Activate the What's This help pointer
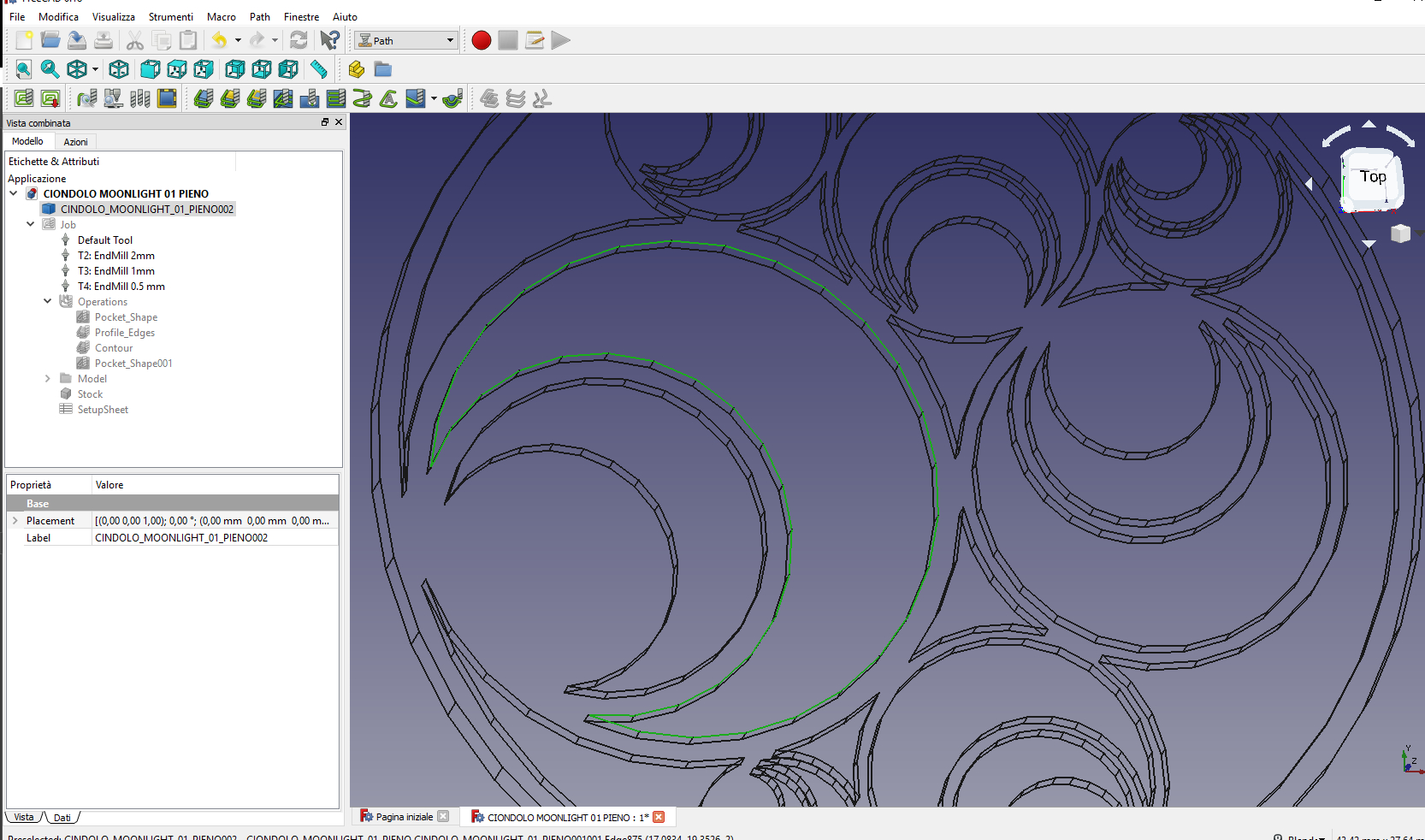 tap(329, 40)
